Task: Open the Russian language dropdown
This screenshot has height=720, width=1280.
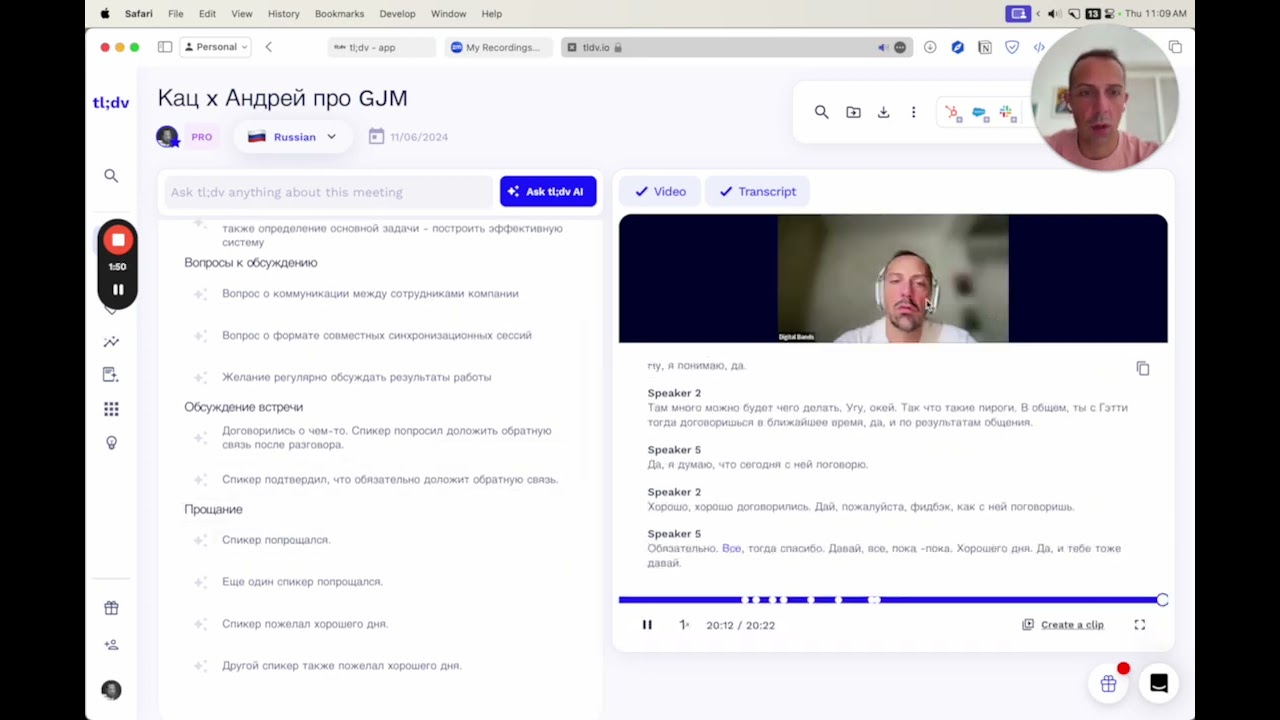Action: pyautogui.click(x=292, y=137)
